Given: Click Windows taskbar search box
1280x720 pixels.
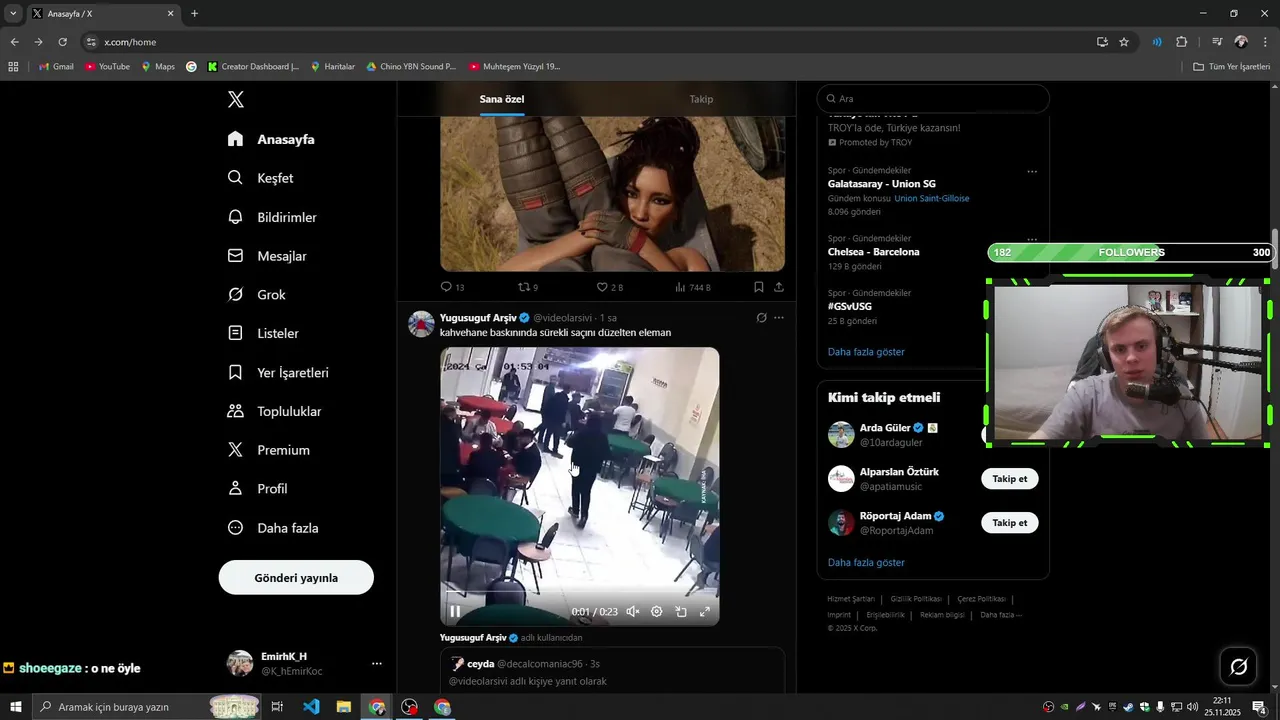Looking at the screenshot, I should click(x=147, y=707).
